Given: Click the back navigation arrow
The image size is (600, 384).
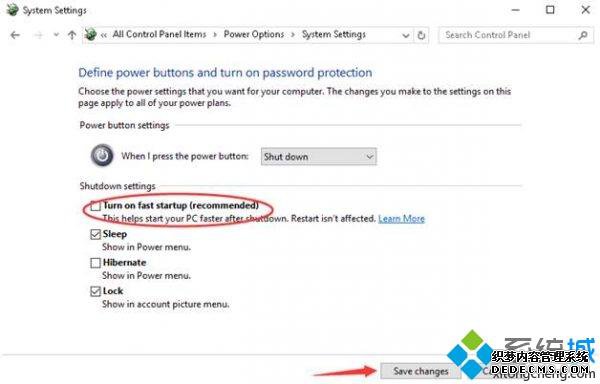Looking at the screenshot, I should tap(15, 35).
